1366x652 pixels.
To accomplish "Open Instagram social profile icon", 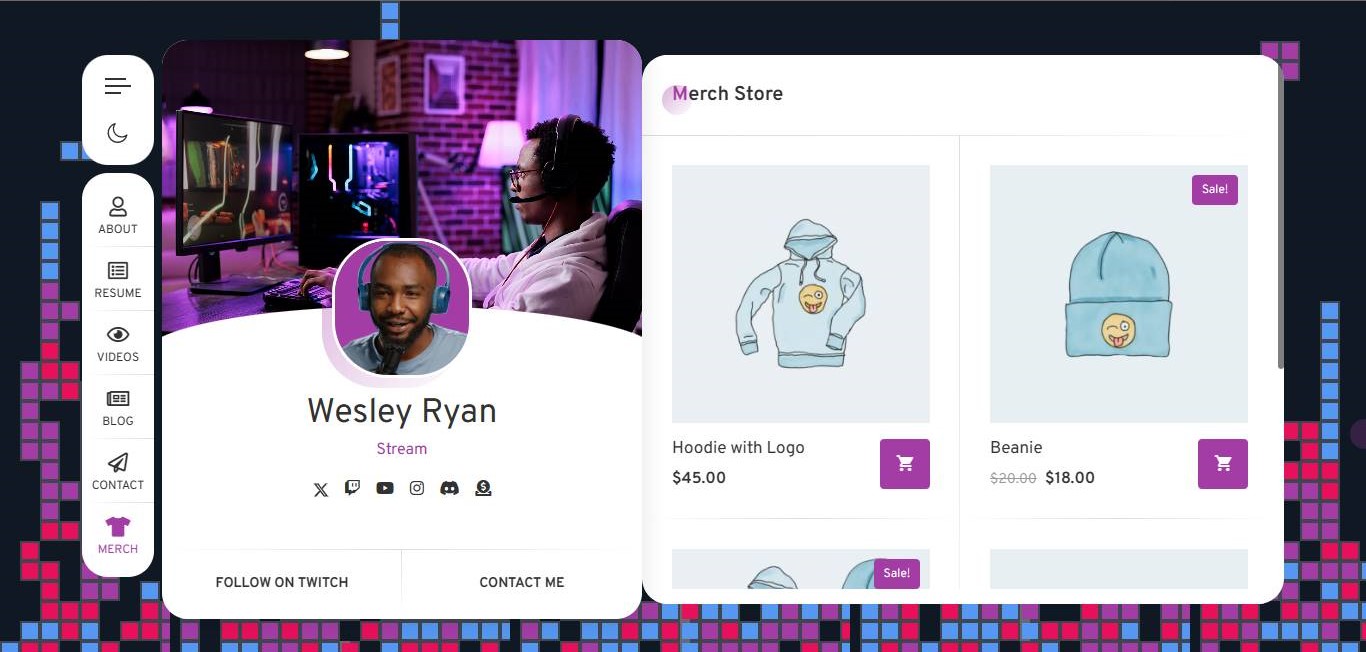I will click(417, 488).
